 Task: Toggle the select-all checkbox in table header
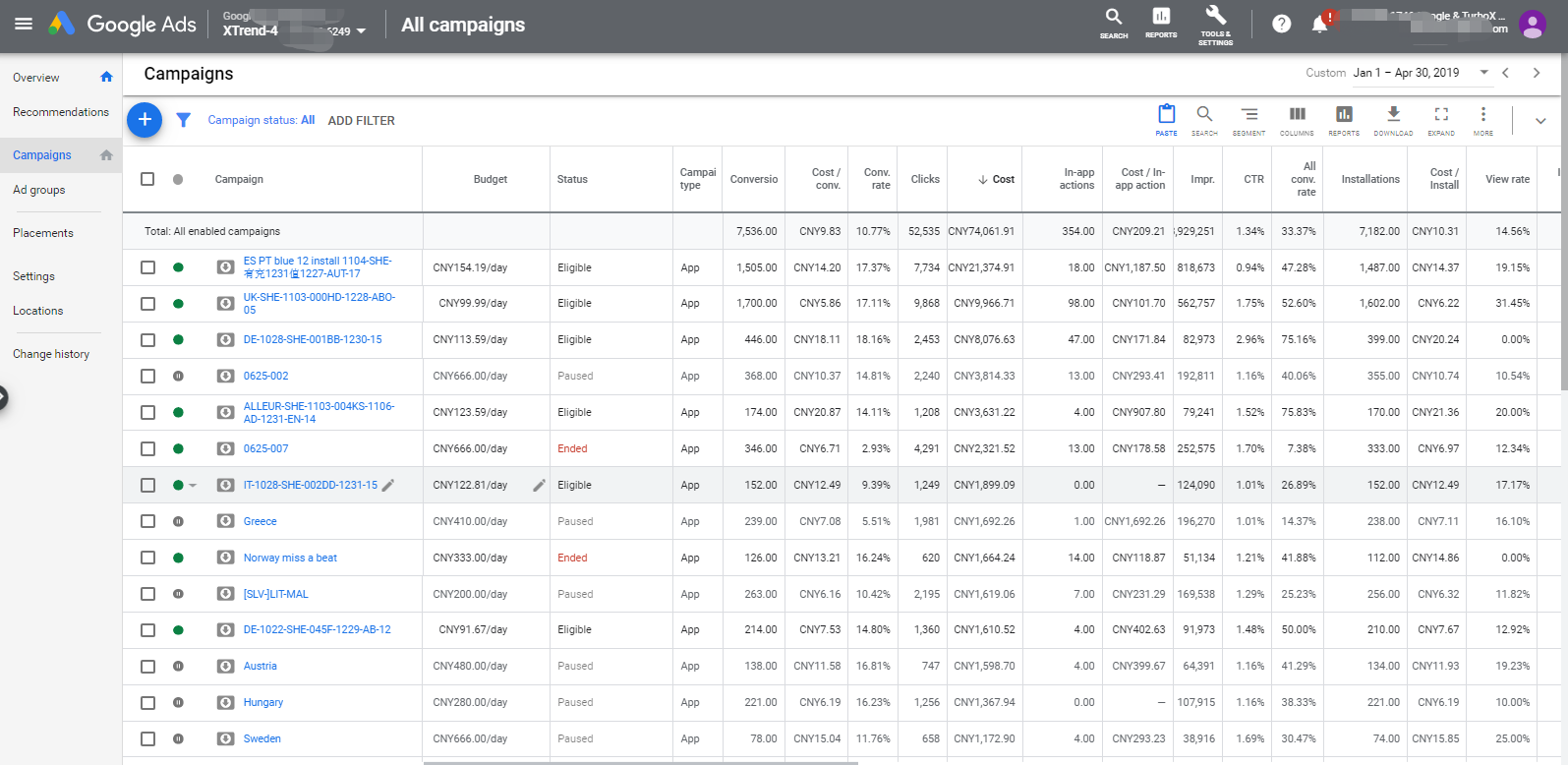point(147,179)
